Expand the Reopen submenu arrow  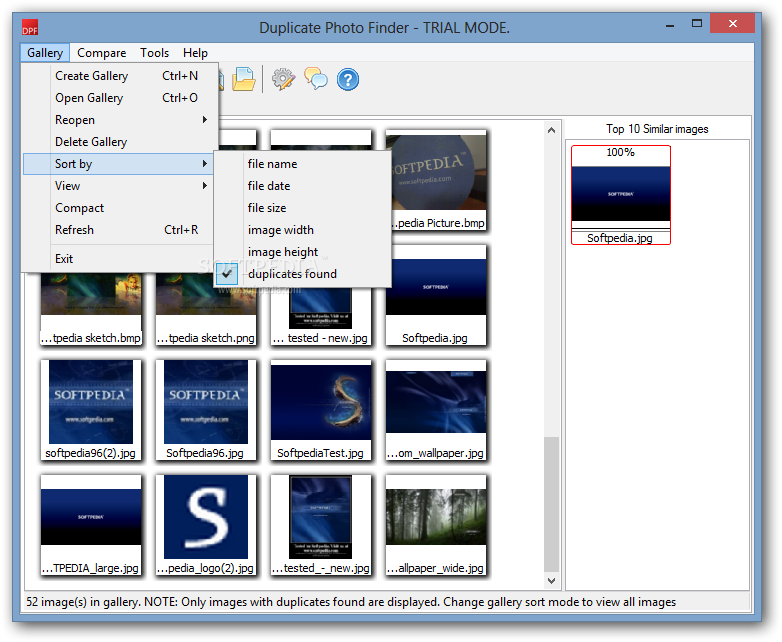204,120
